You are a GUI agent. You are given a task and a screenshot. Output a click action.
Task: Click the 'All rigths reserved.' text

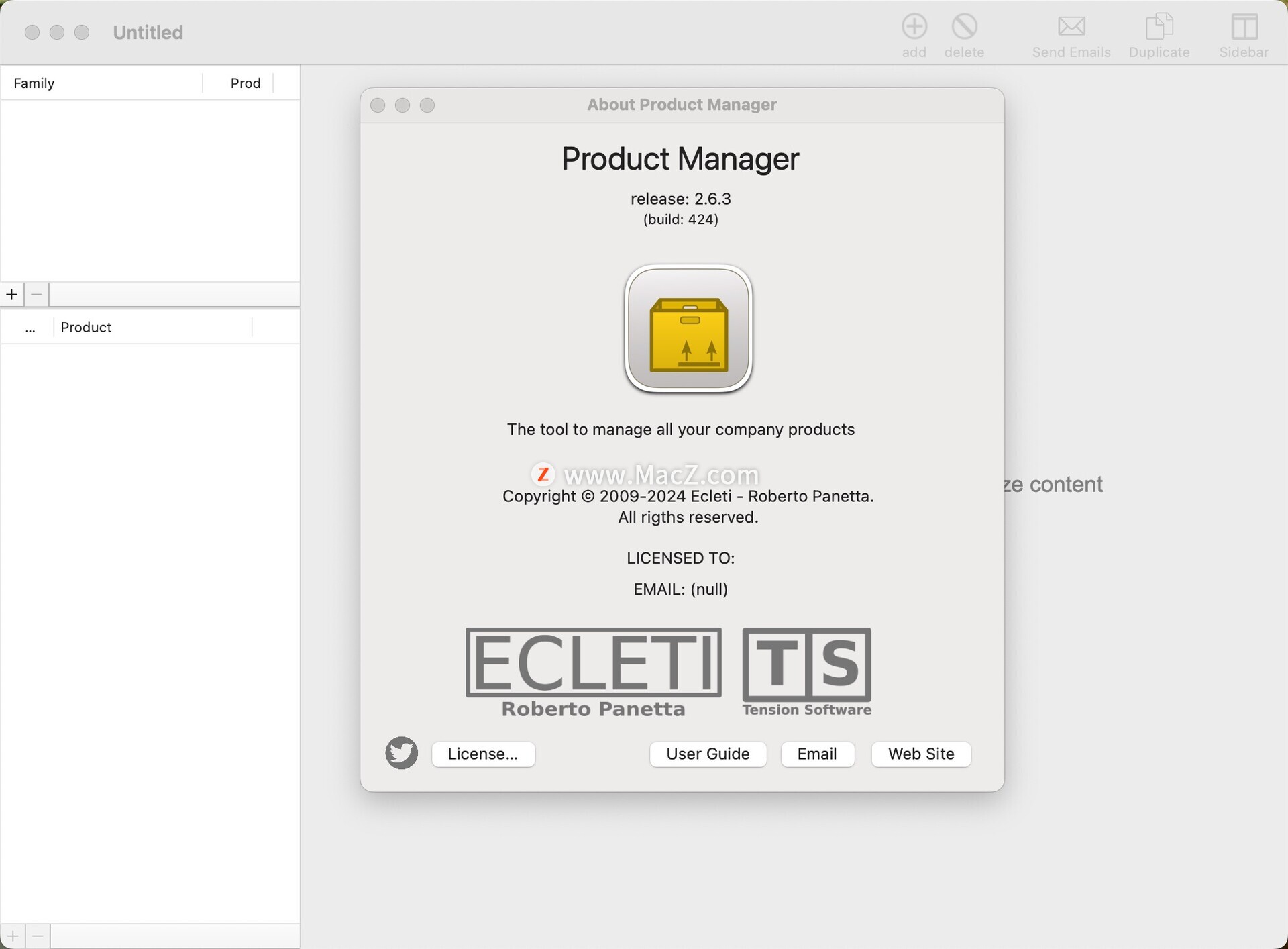pos(688,517)
